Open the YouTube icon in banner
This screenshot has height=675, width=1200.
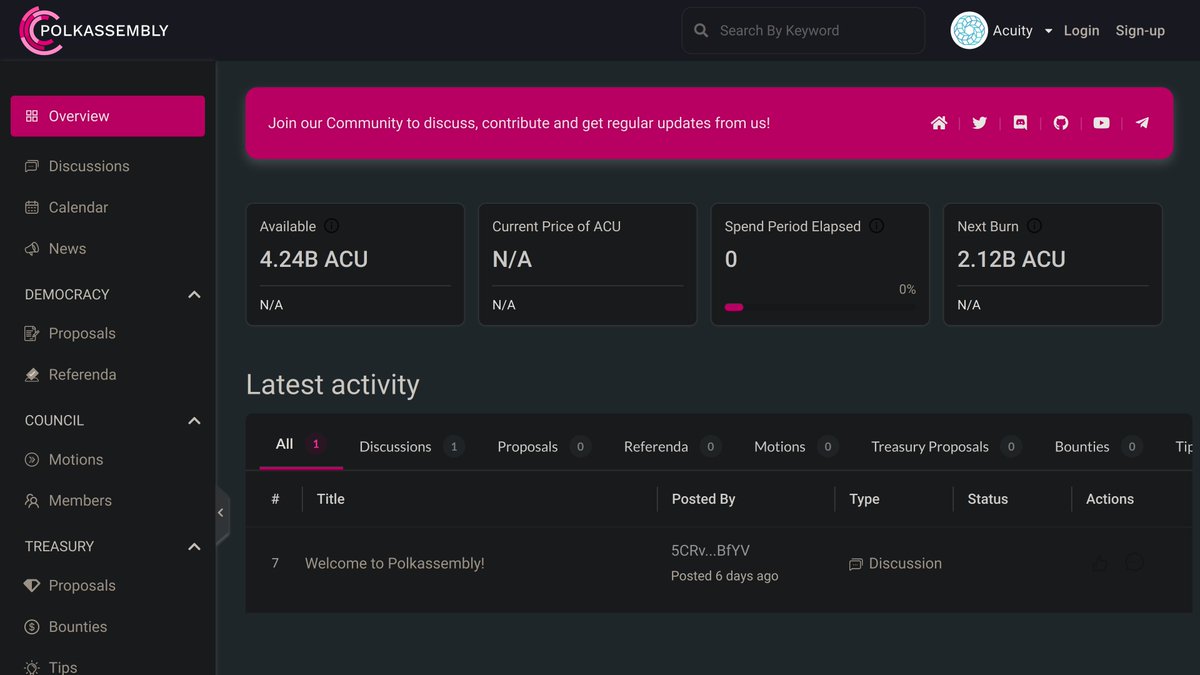[1101, 123]
